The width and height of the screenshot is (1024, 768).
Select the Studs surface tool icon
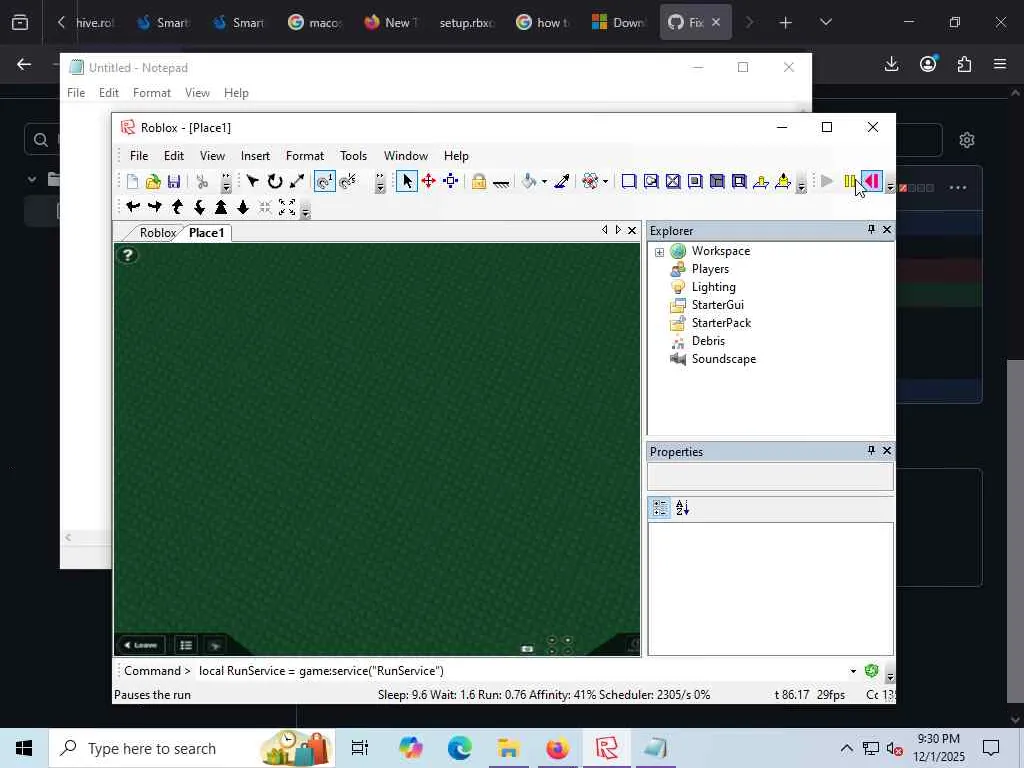pyautogui.click(x=695, y=181)
